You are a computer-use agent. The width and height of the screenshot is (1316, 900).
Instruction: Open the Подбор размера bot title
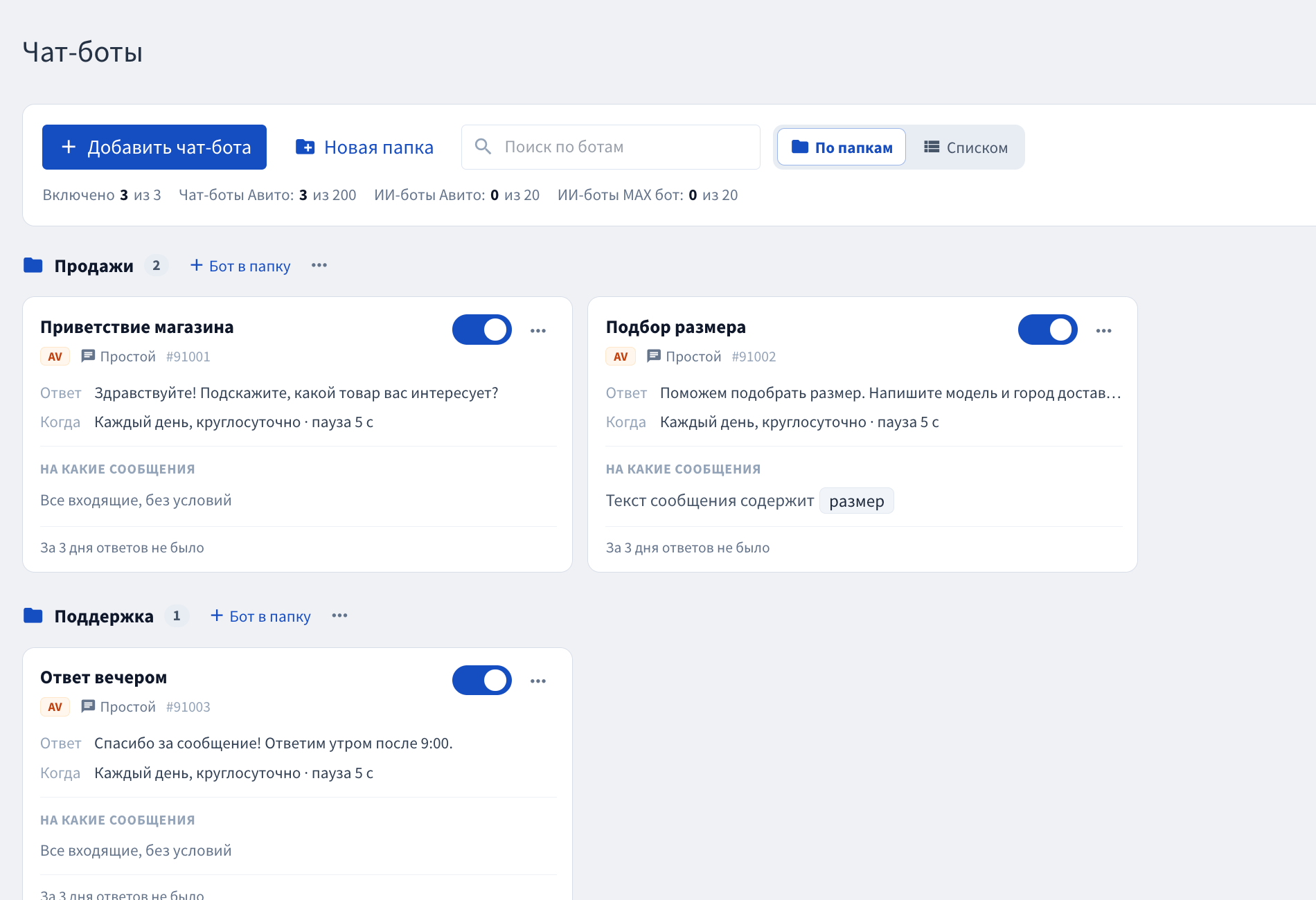676,327
